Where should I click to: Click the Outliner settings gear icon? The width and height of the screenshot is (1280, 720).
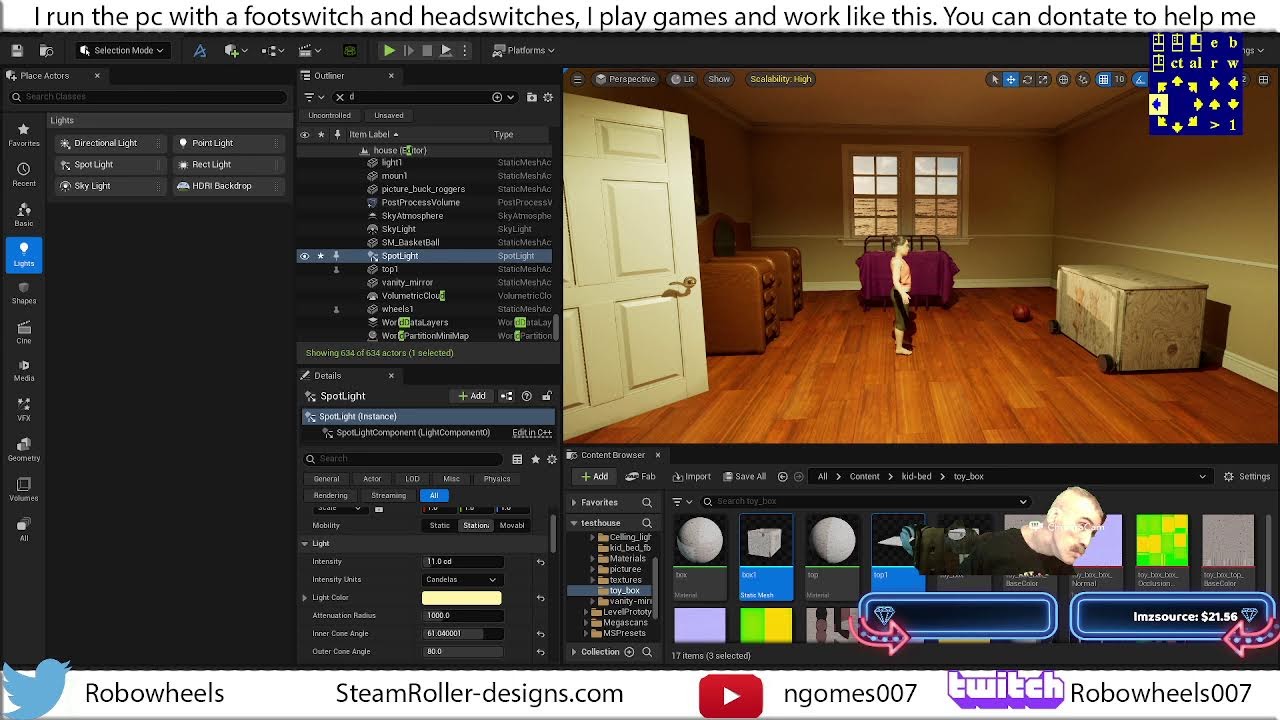point(548,97)
